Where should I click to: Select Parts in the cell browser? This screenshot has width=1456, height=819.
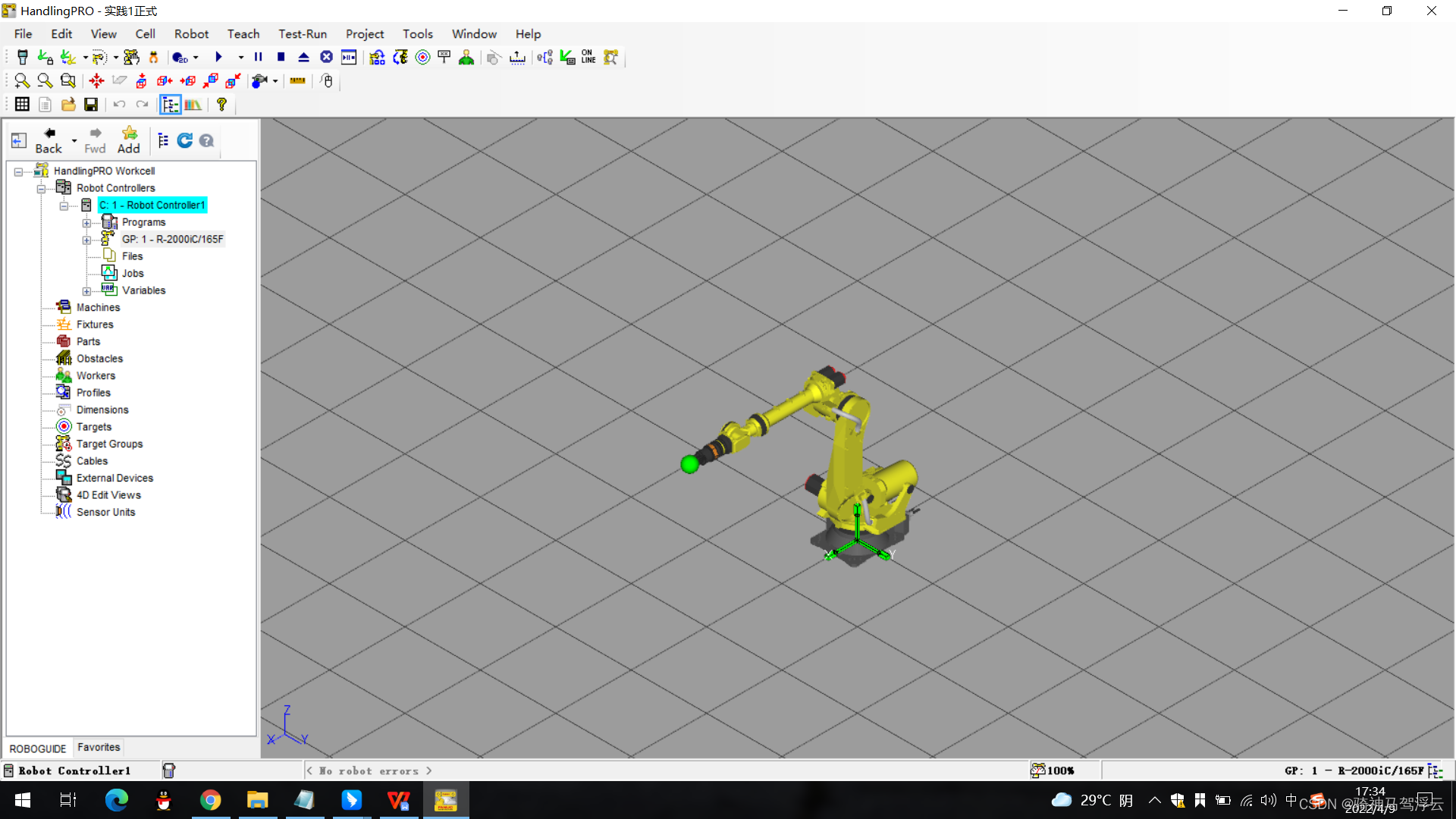[88, 342]
